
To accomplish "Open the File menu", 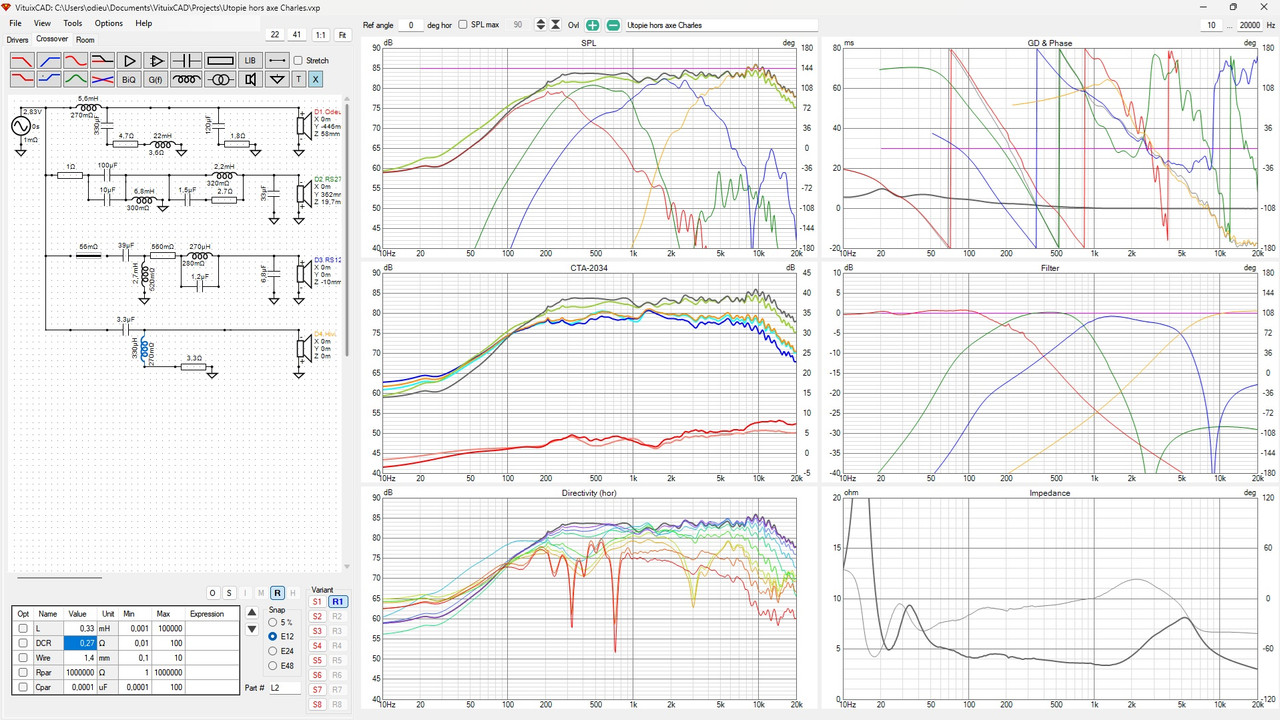I will point(15,23).
